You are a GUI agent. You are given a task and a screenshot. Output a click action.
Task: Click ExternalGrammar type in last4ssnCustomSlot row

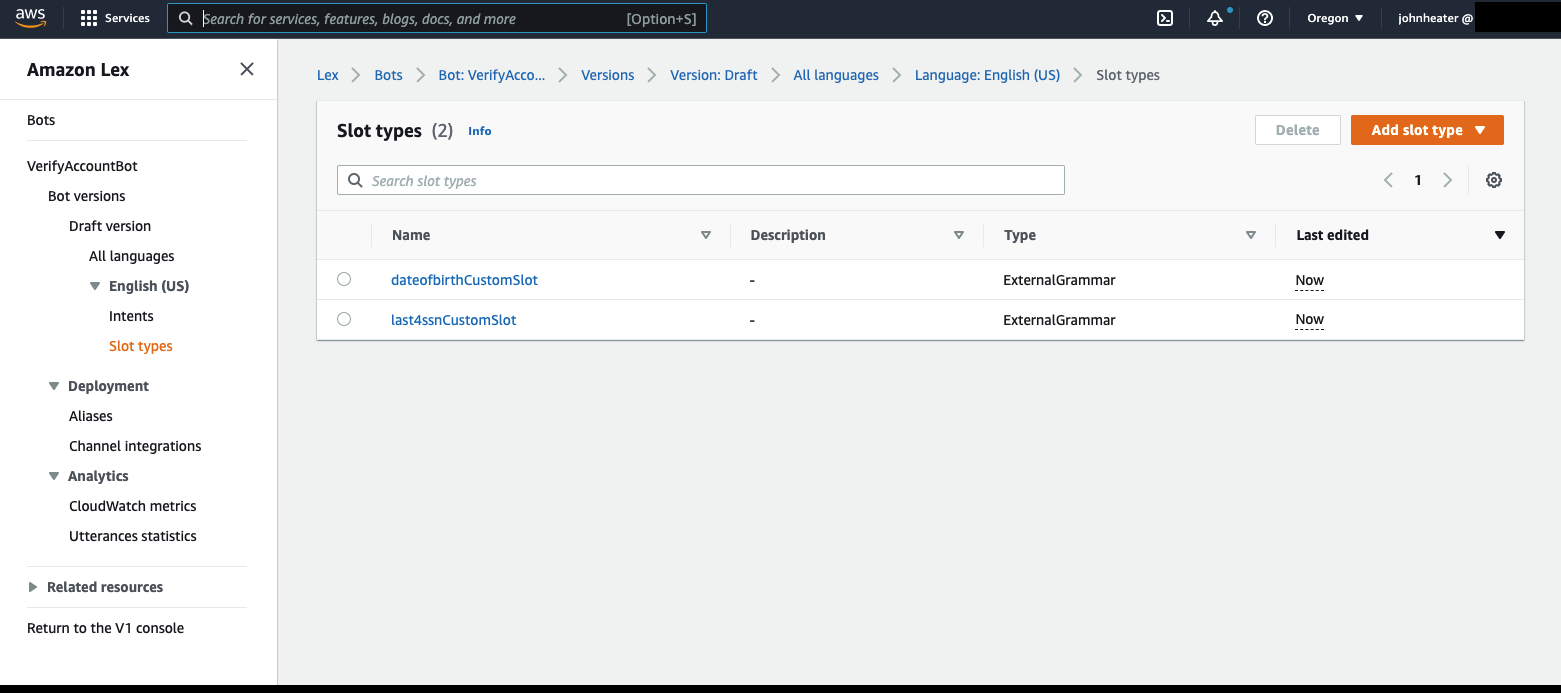pos(1059,320)
